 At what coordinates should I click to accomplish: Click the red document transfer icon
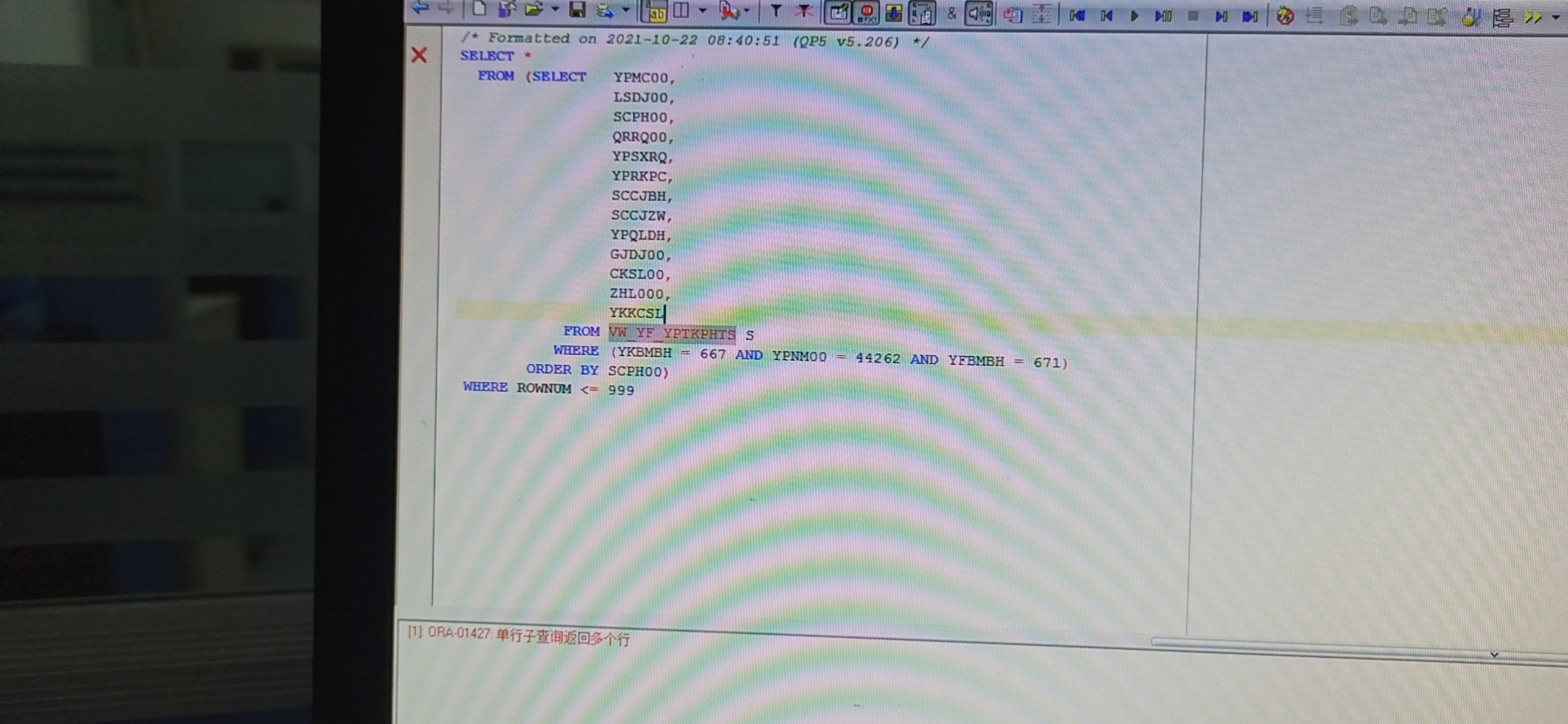point(1013,15)
